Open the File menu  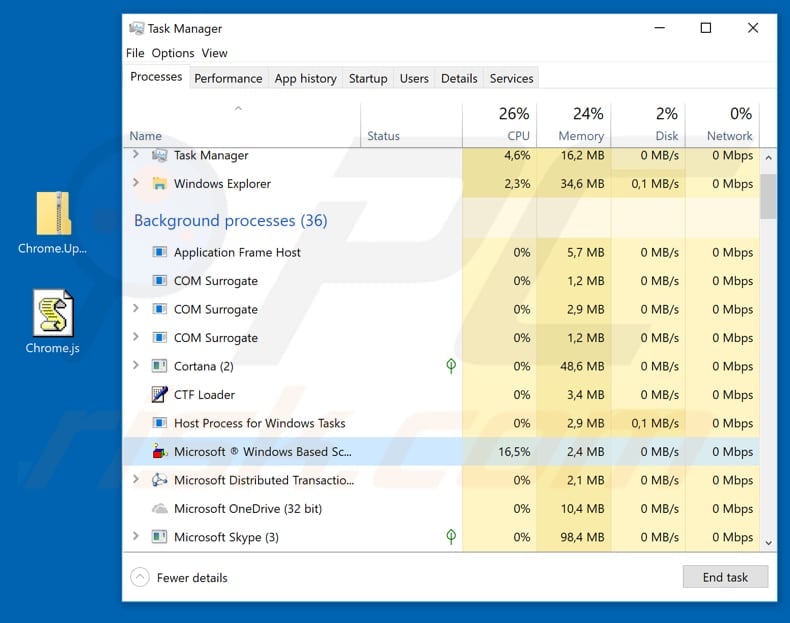pyautogui.click(x=135, y=53)
